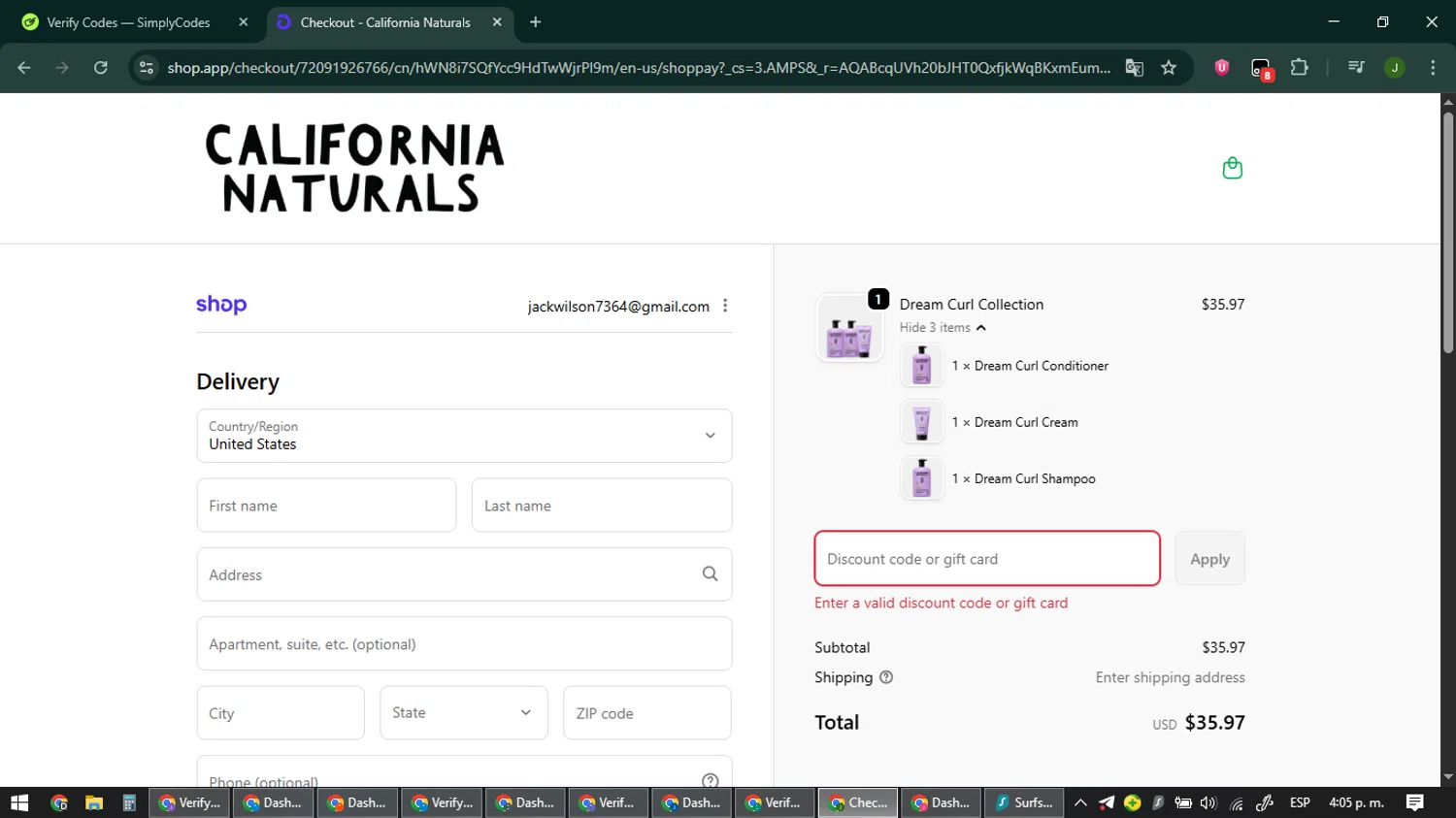Click phone field help icon
The width and height of the screenshot is (1456, 818).
click(710, 780)
